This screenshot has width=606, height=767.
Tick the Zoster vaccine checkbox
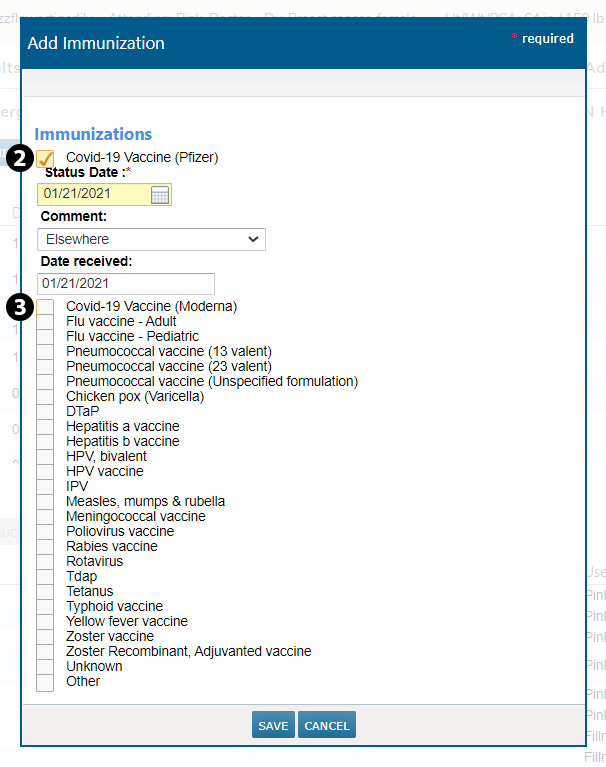pos(45,637)
